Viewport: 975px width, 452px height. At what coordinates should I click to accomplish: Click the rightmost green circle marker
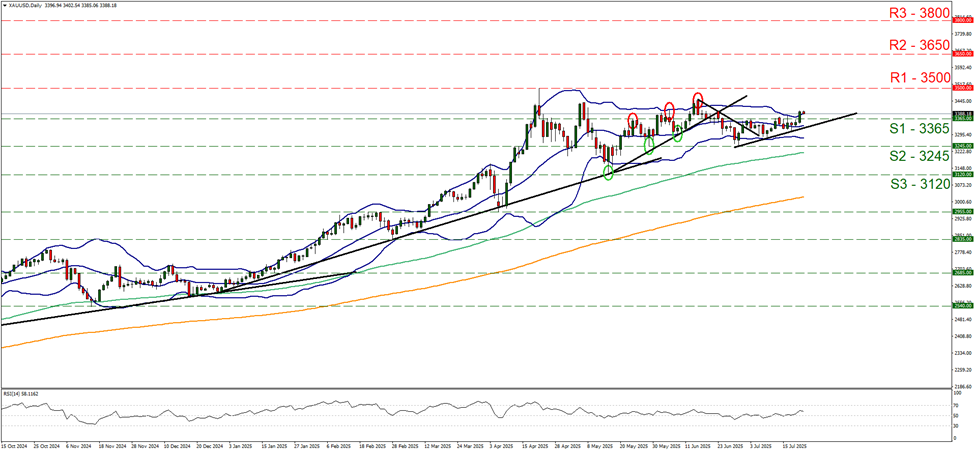[678, 133]
